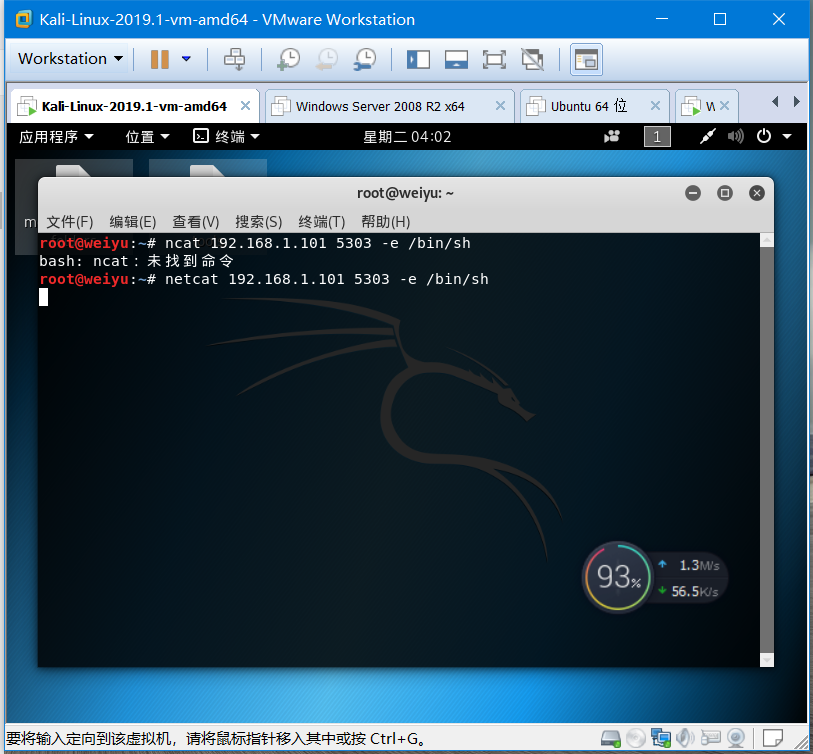Close the Ubuntu 64 位 tab
The width and height of the screenshot is (813, 754).
click(655, 106)
